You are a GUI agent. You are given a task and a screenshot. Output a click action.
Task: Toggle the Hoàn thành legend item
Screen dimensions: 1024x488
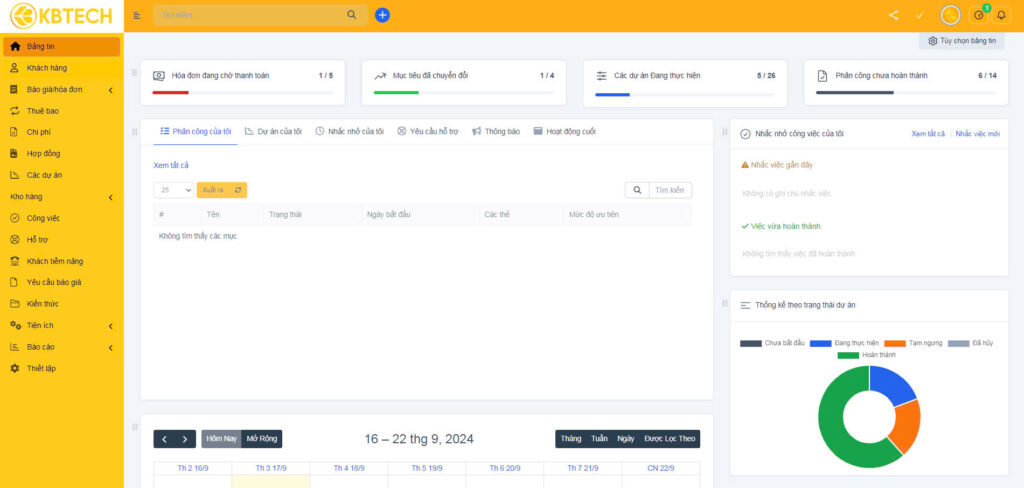(868, 355)
